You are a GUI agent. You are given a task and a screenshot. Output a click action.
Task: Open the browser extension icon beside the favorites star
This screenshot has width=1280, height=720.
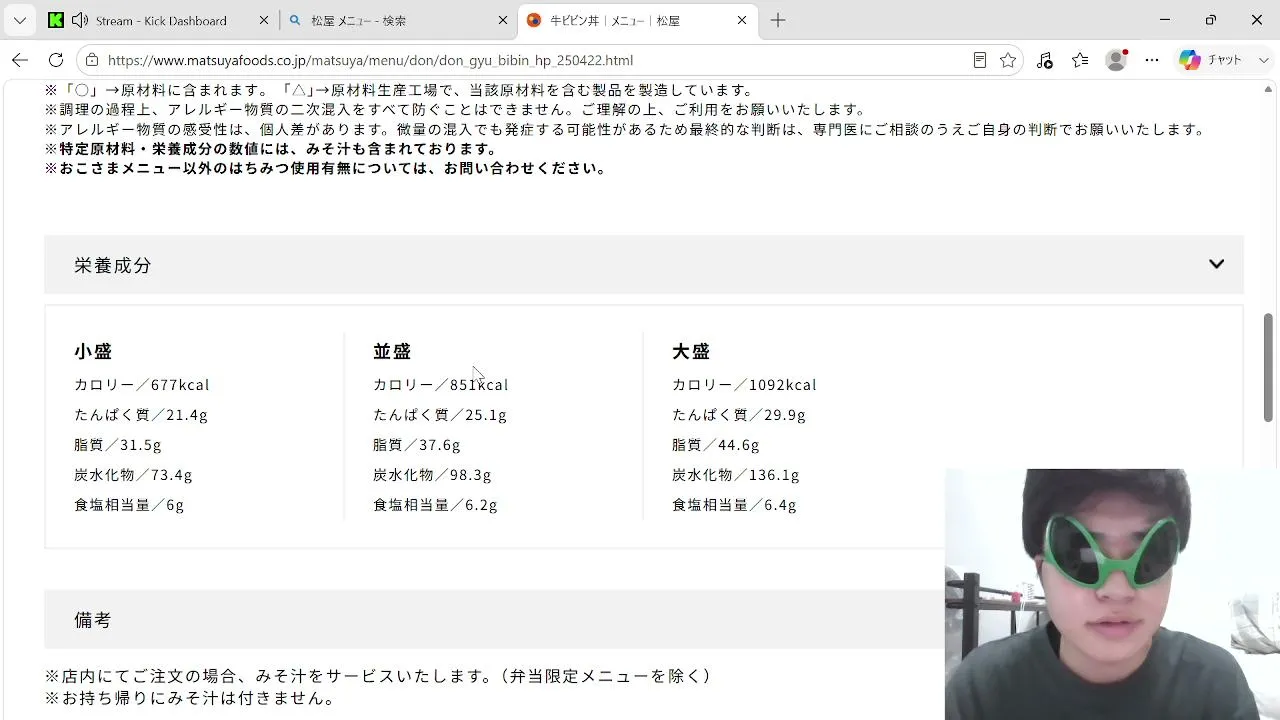1045,60
